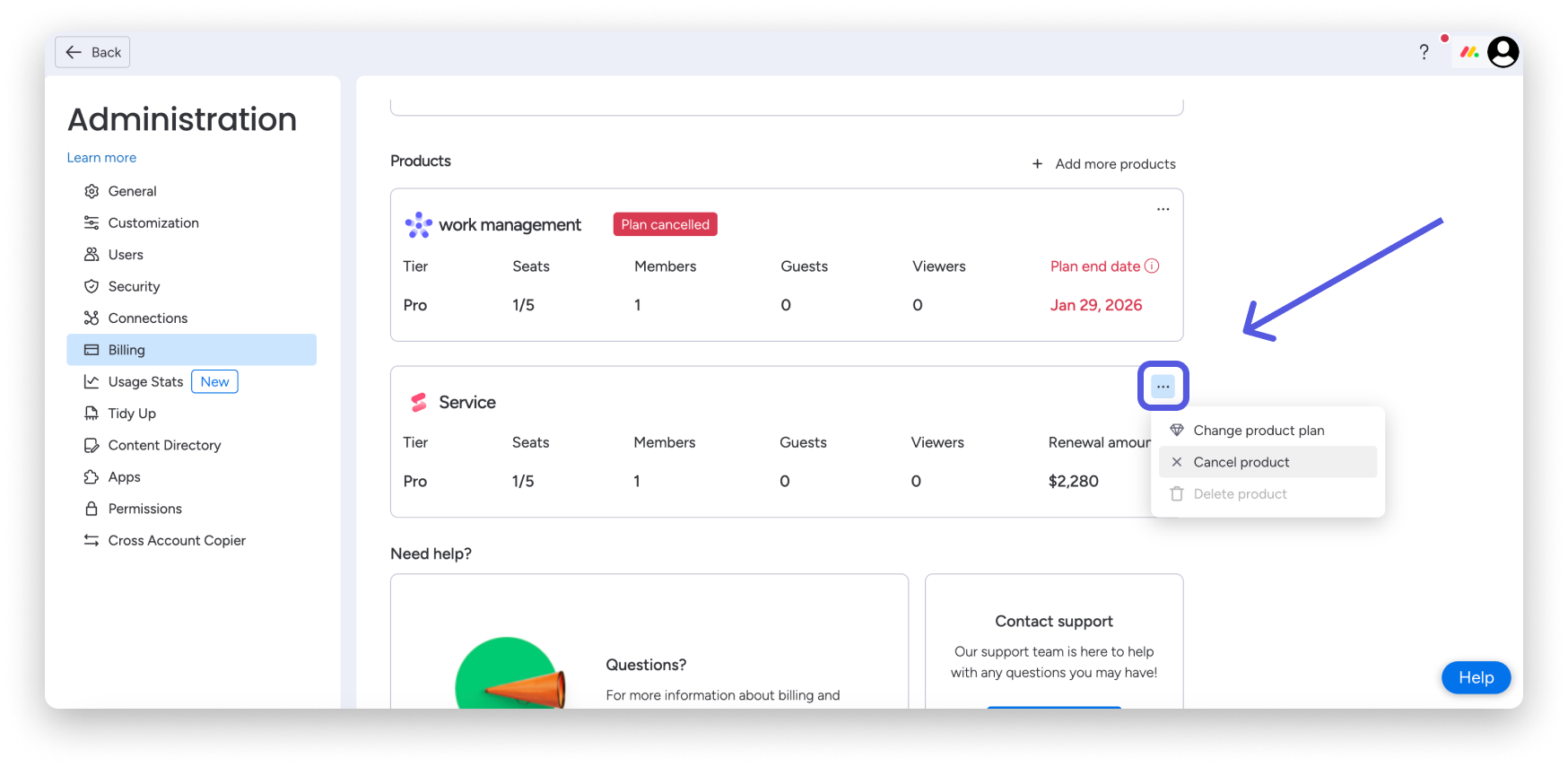Click the work management product icon
The height and width of the screenshot is (767, 1568).
coord(418,224)
